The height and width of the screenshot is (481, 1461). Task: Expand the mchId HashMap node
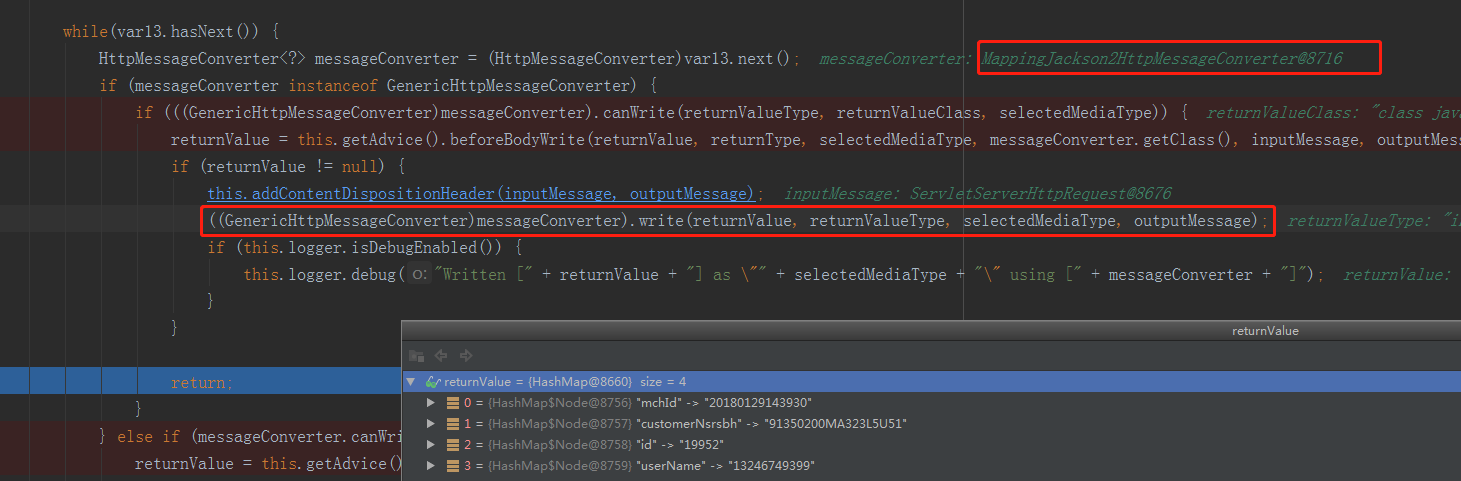pyautogui.click(x=431, y=403)
